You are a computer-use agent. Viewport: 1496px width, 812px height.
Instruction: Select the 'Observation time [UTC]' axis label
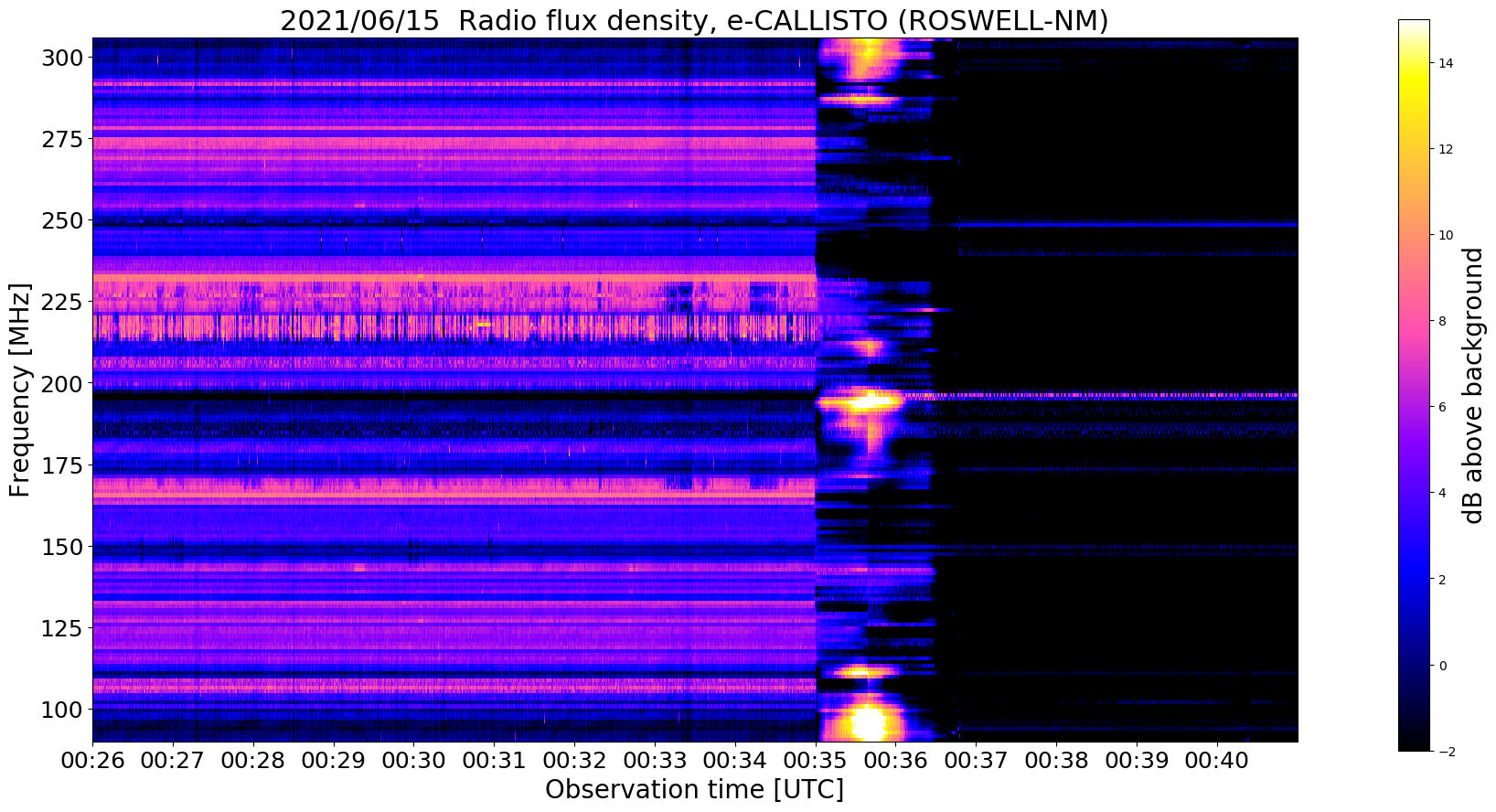tap(694, 789)
